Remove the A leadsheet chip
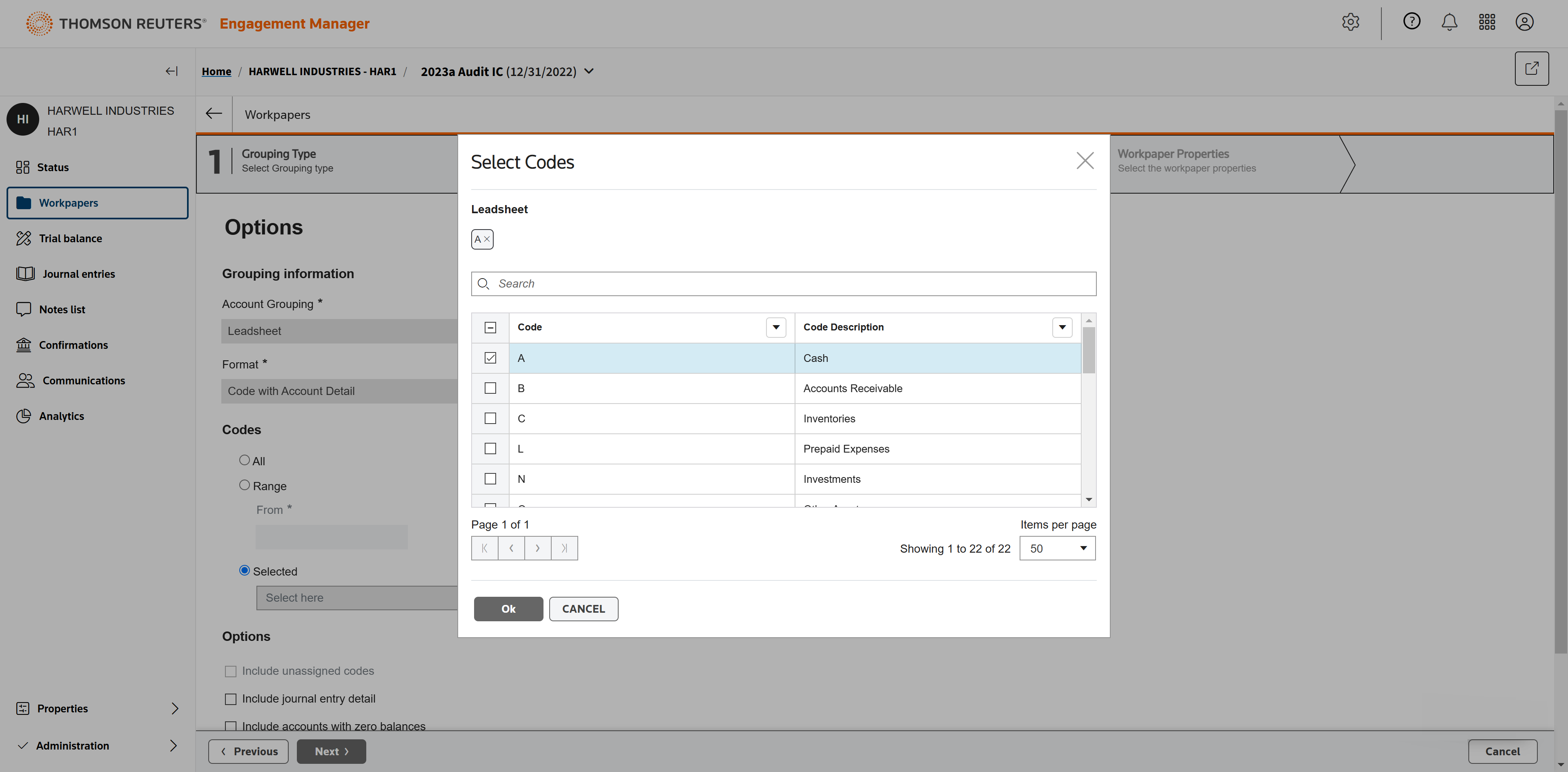This screenshot has width=1568, height=772. [x=487, y=239]
